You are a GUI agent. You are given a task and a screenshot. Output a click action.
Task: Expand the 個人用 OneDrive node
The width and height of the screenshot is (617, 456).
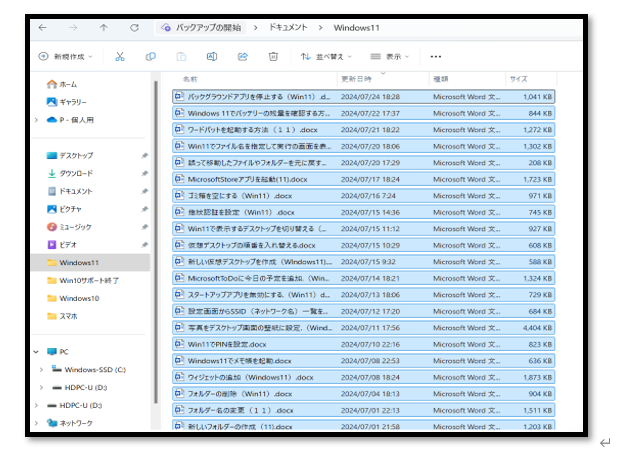(x=37, y=120)
